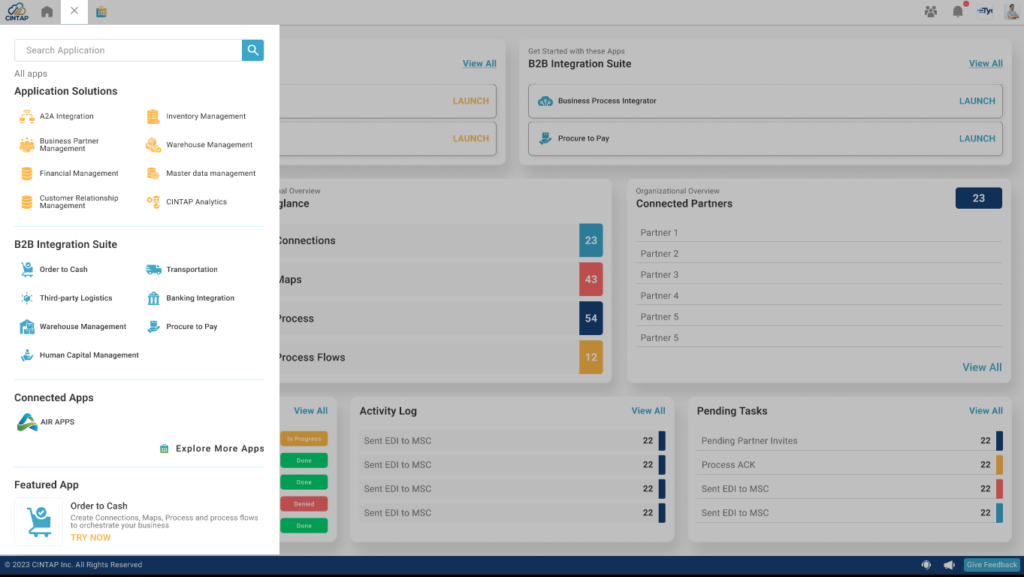Open Inventory Management app icon
This screenshot has width=1024, height=577.
[x=153, y=116]
